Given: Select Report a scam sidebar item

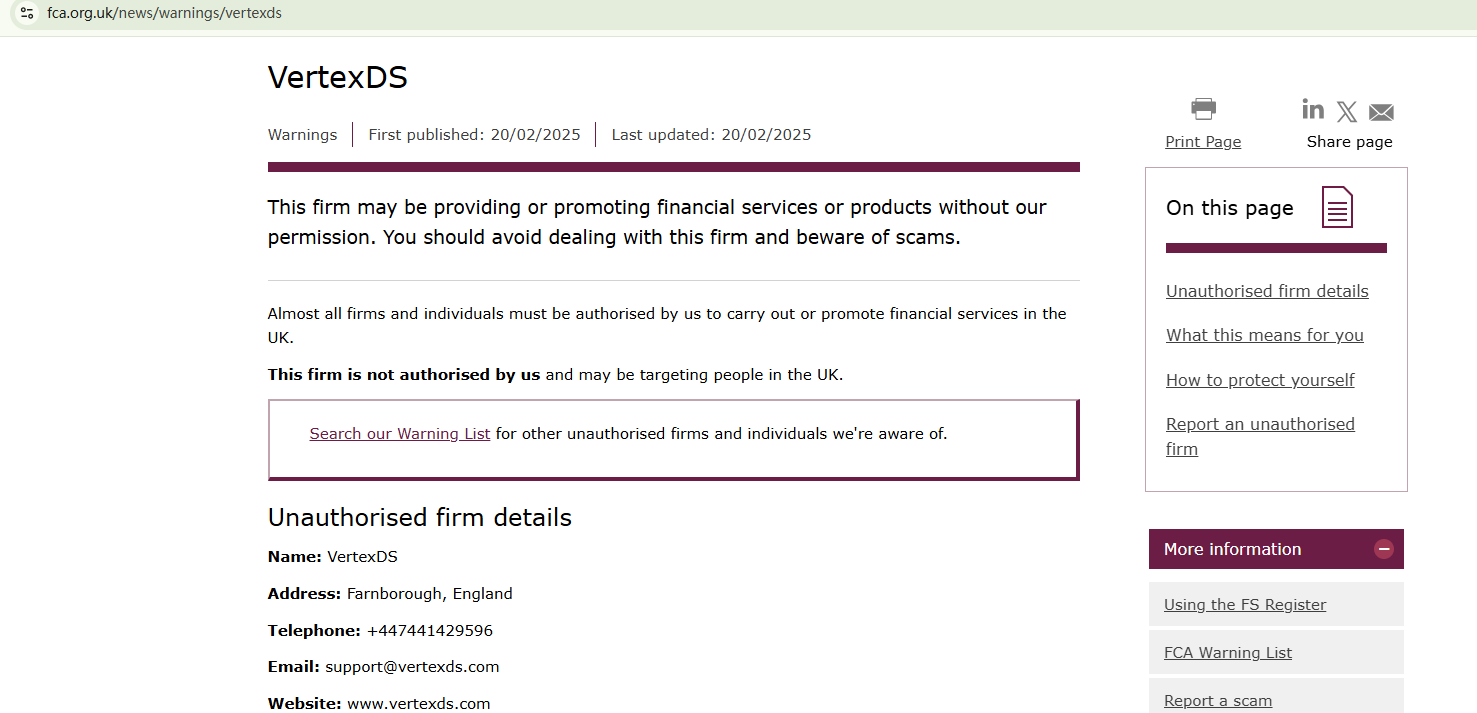Looking at the screenshot, I should 1217,700.
